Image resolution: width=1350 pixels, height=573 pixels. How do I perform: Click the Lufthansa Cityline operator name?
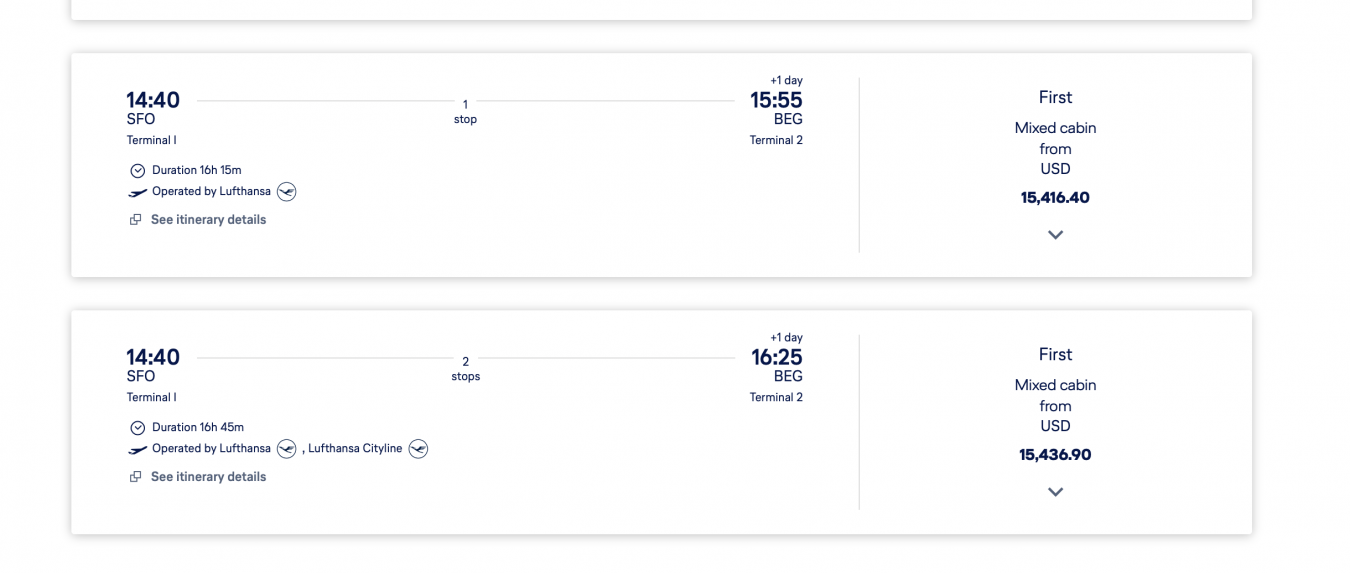coord(355,449)
